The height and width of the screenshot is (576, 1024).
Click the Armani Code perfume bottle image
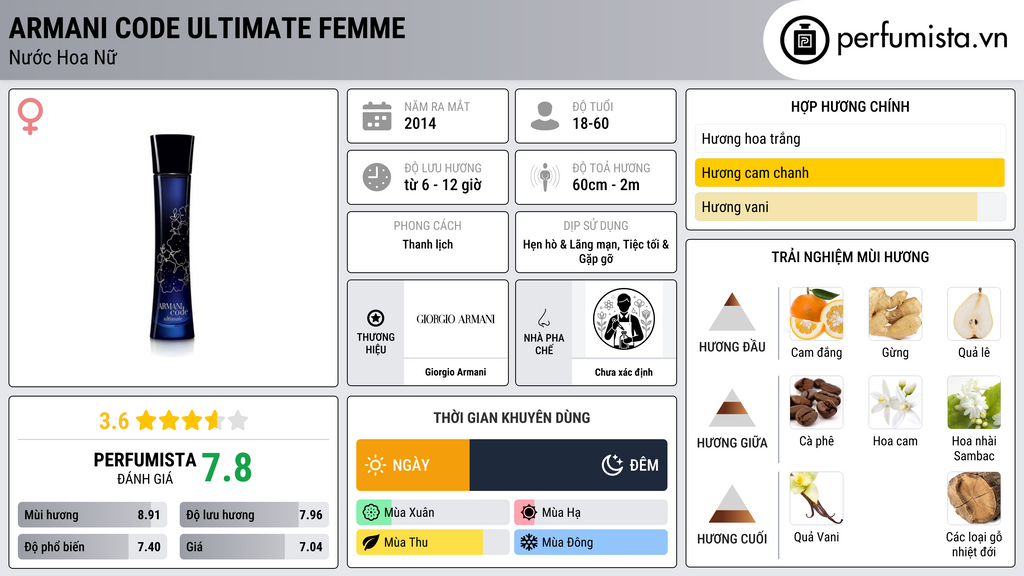click(172, 238)
